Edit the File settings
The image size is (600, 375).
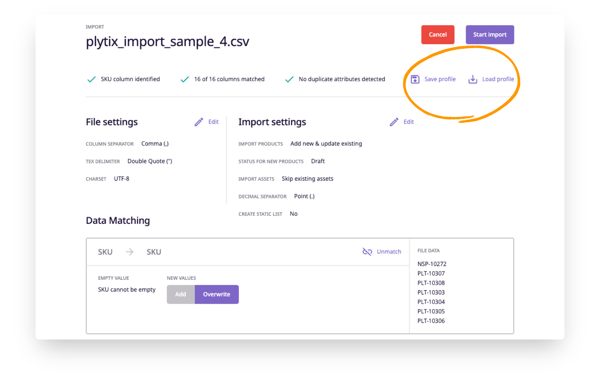point(213,122)
